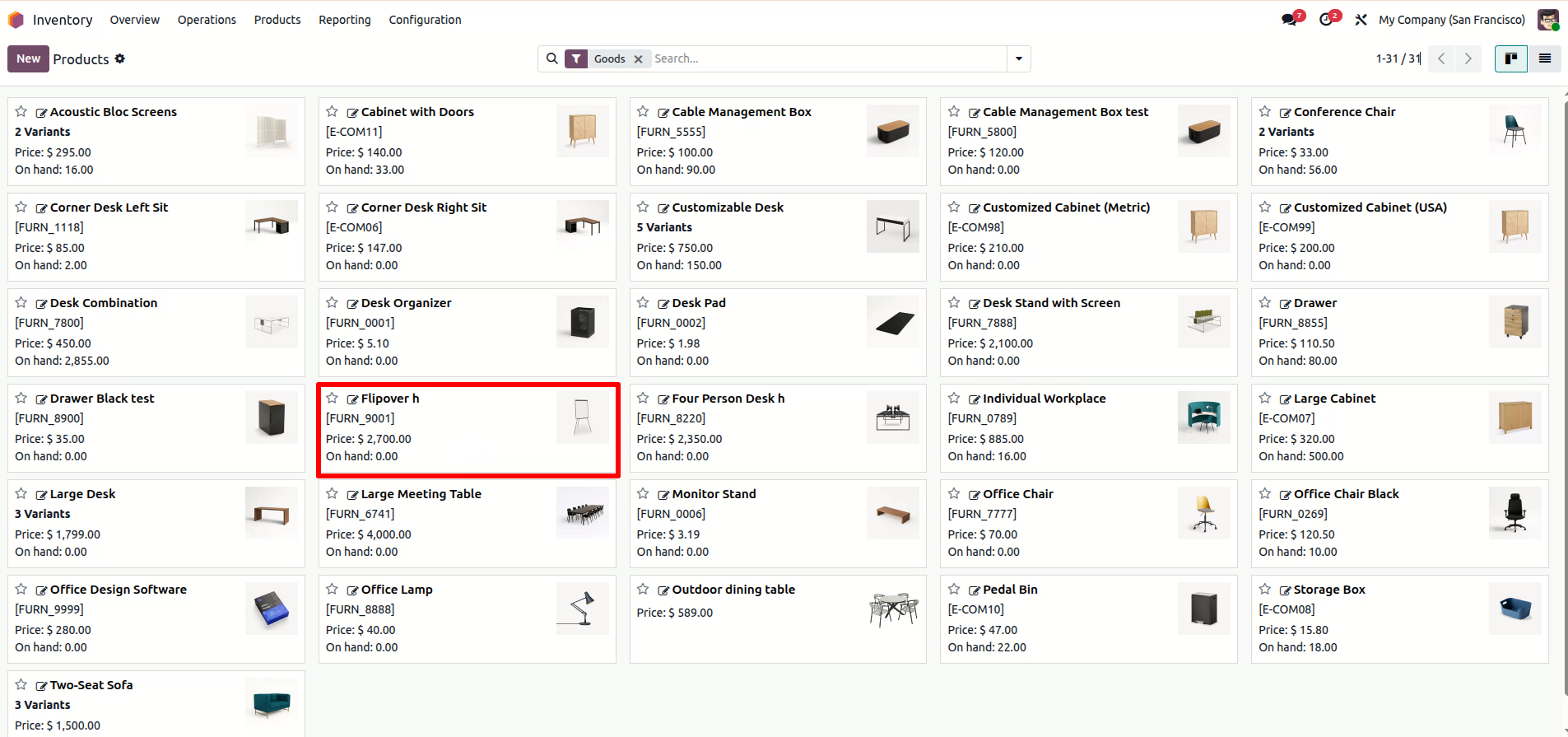Open the debug tools wrench icon
The image size is (1568, 737).
1361,20
